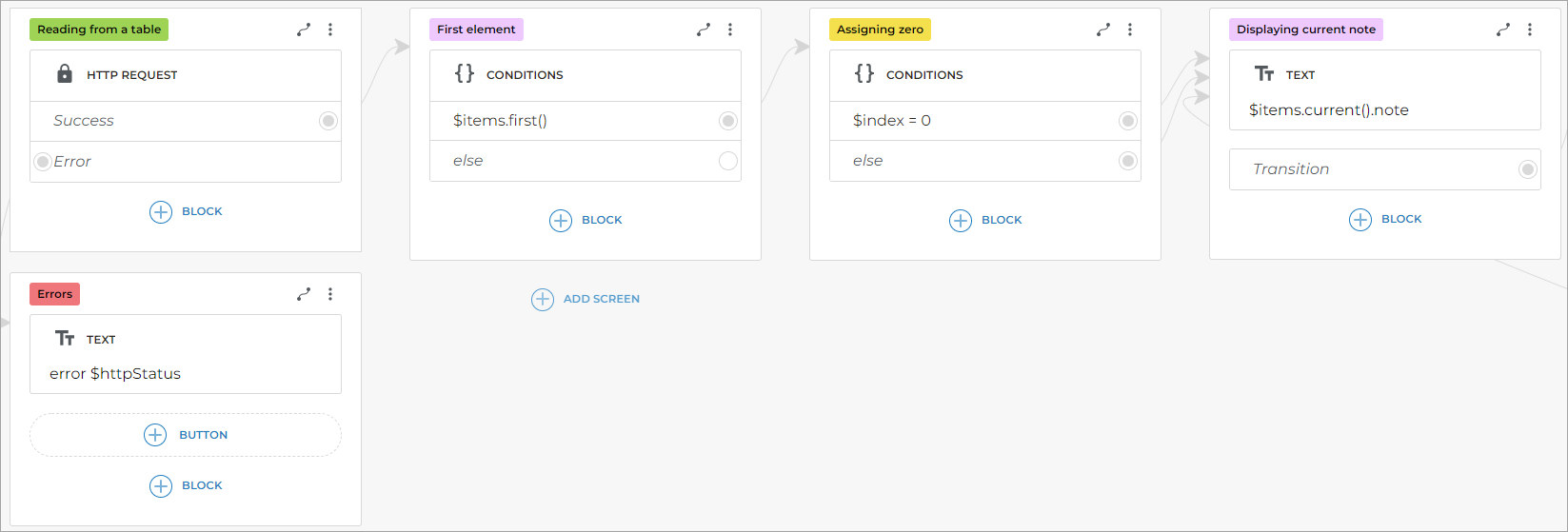Click the Displaying current note label
The width and height of the screenshot is (1568, 532).
coord(1305,30)
